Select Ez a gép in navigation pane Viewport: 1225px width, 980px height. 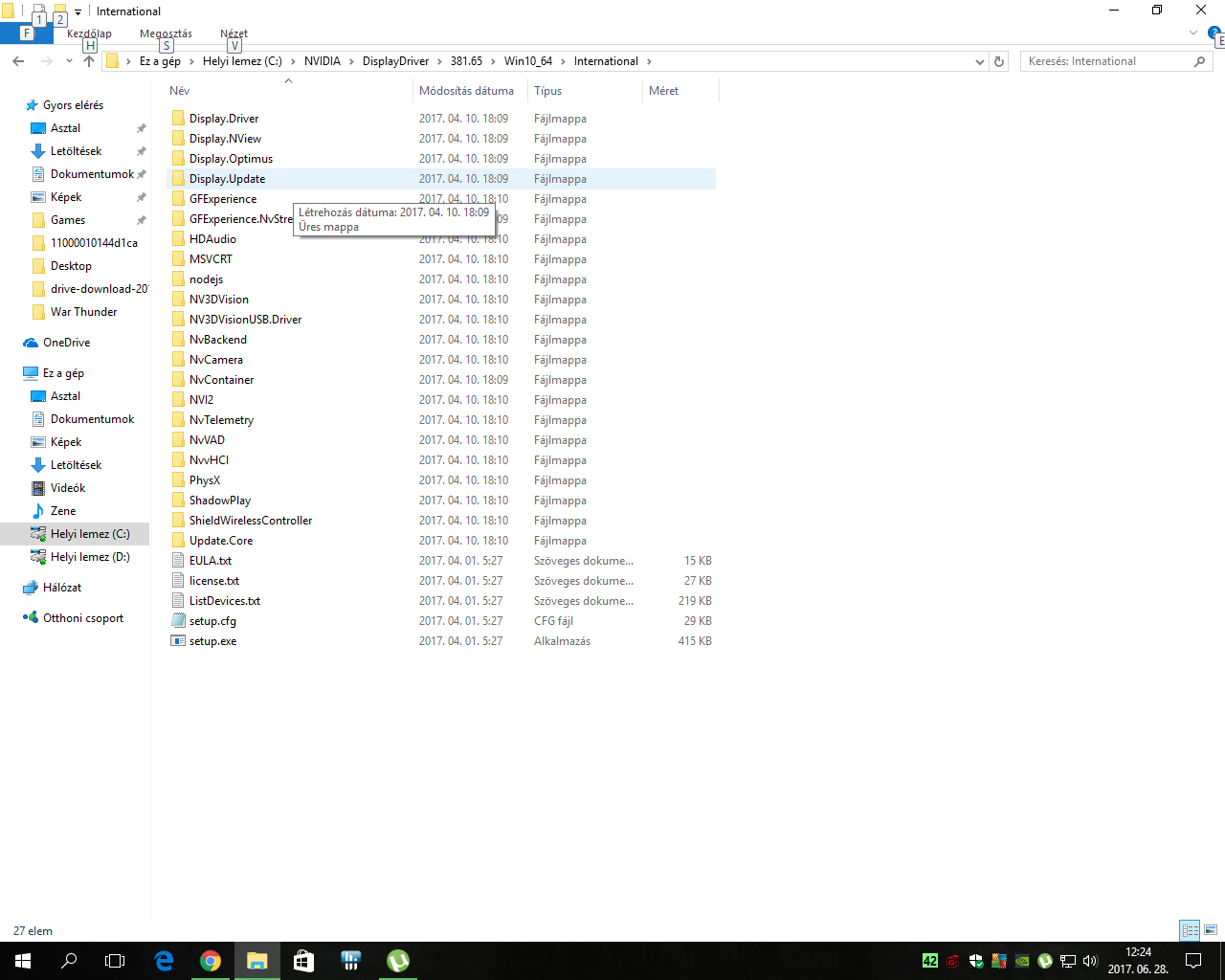[63, 373]
